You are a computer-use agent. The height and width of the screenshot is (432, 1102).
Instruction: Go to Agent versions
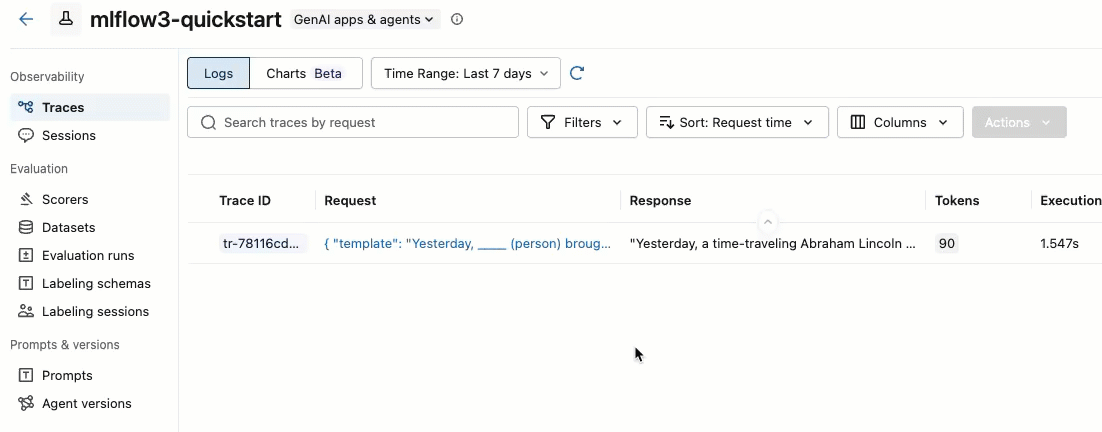point(86,403)
